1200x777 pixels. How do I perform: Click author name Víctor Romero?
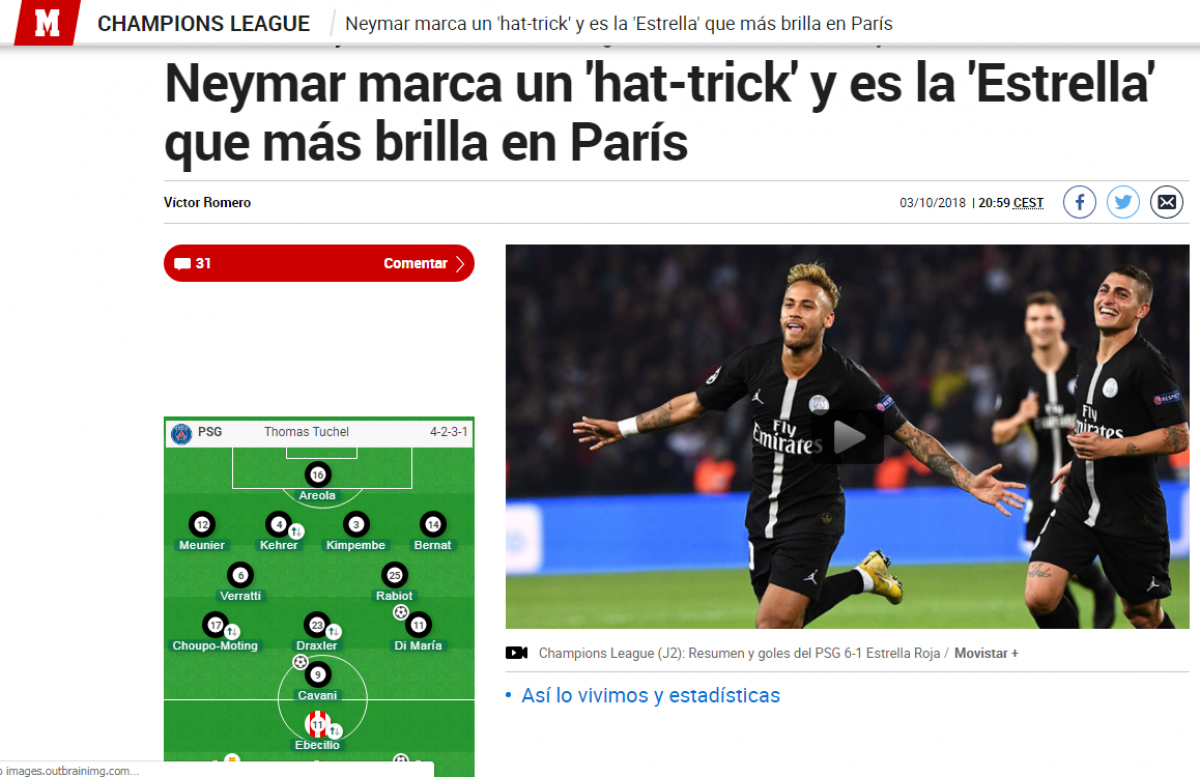207,203
